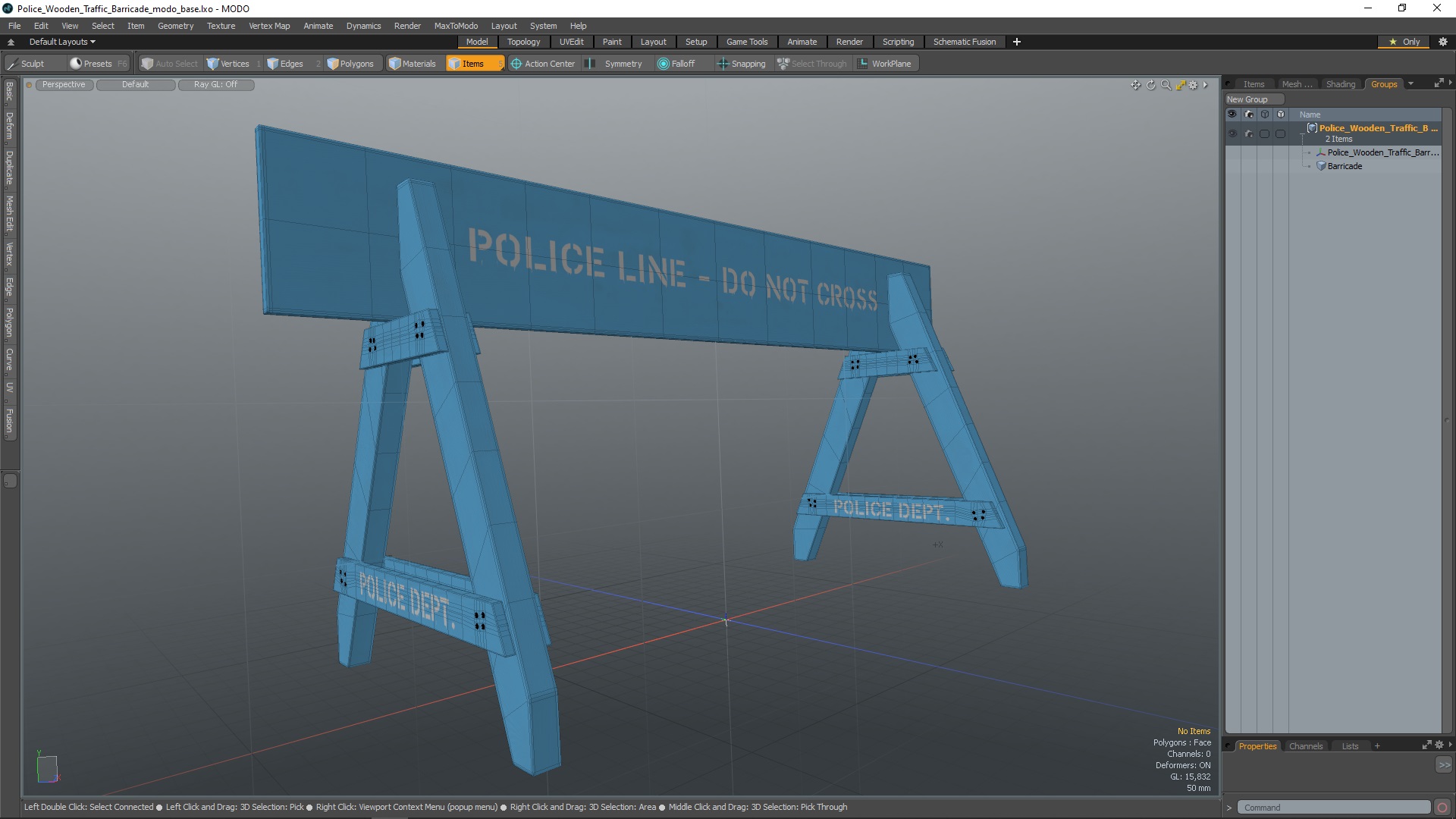Open the panel tabs dropdown arrow after Groups
The image size is (1456, 819).
pos(1410,84)
